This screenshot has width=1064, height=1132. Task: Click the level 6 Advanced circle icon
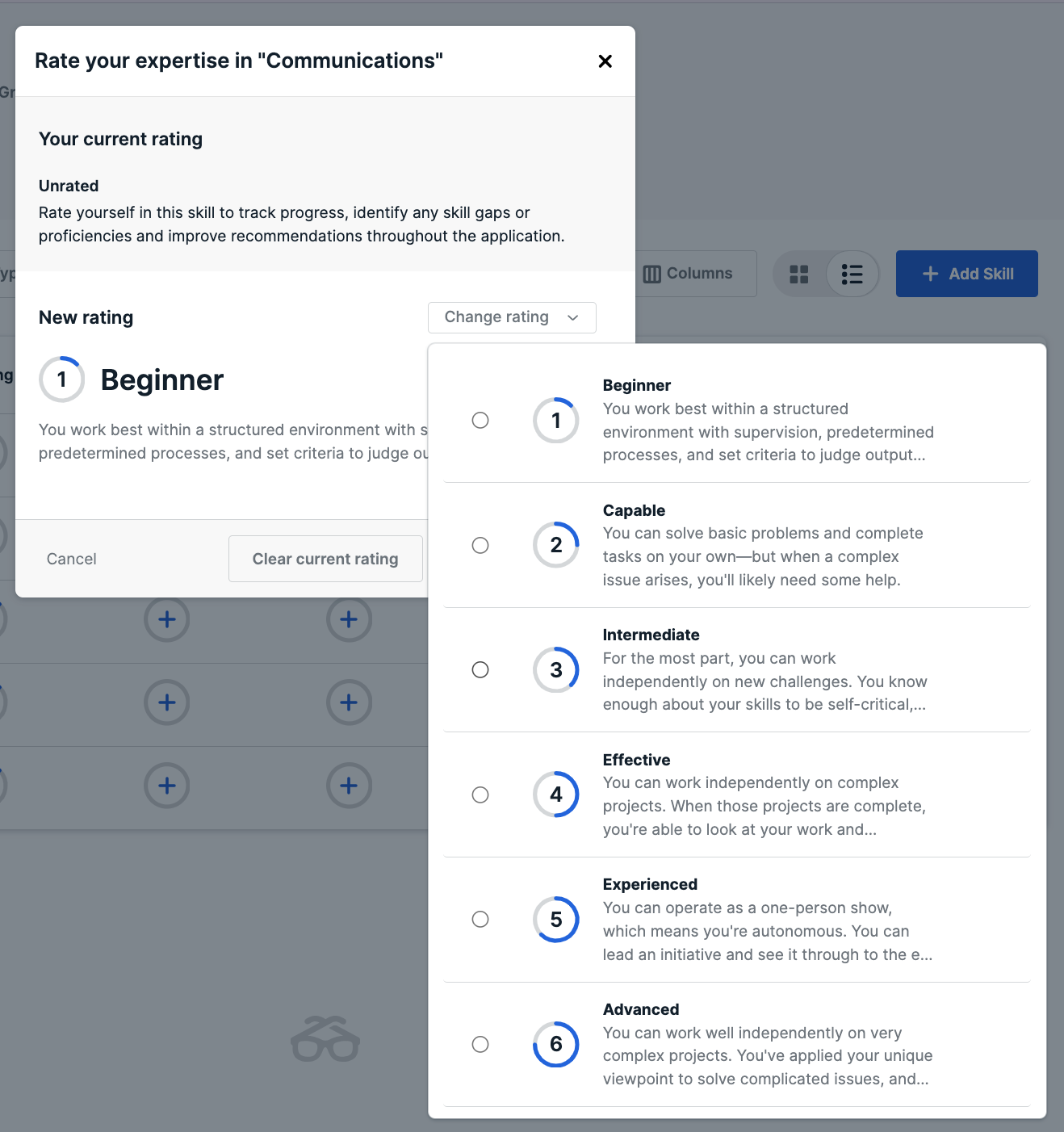(x=556, y=1044)
